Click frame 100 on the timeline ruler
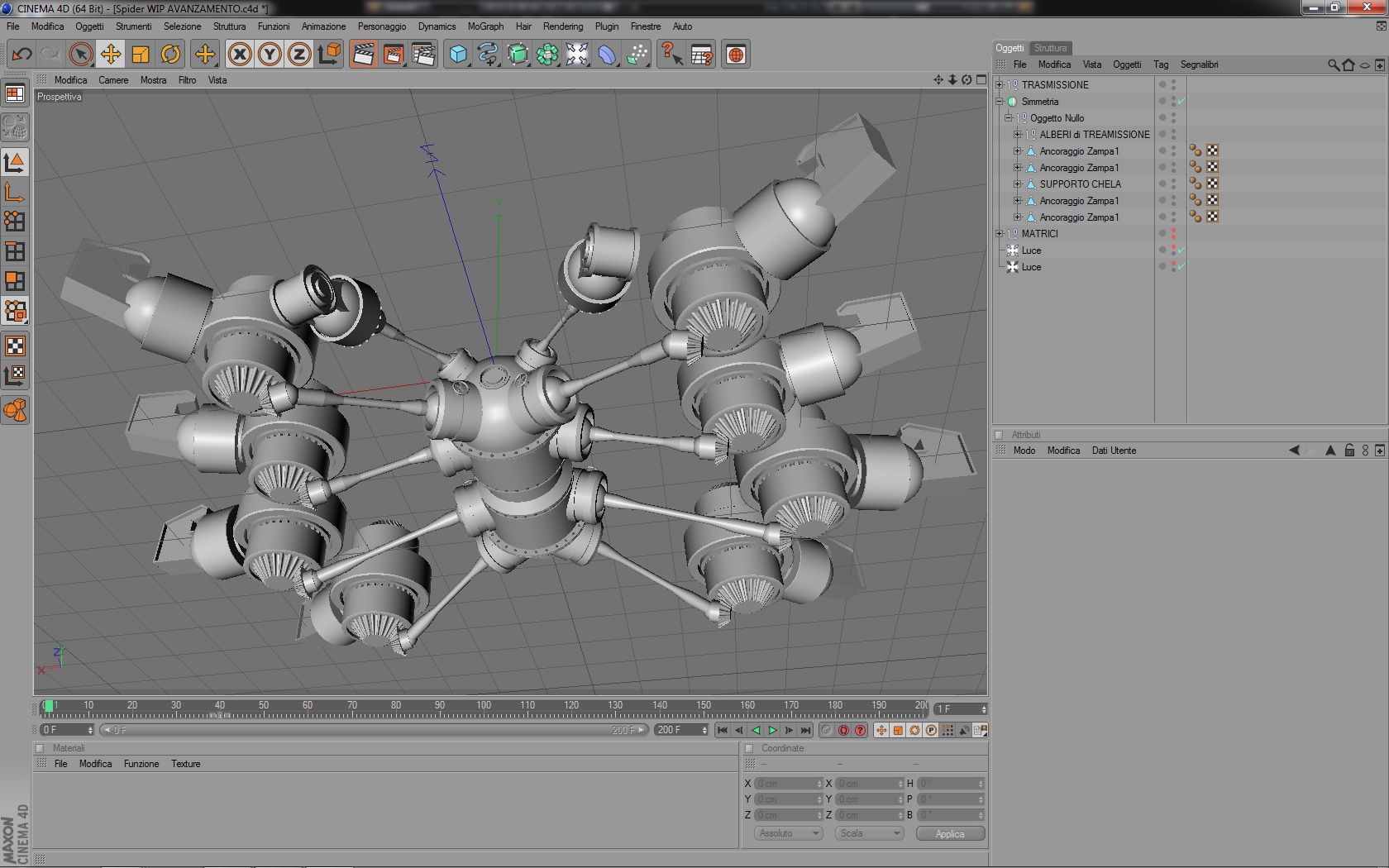Image resolution: width=1389 pixels, height=868 pixels. point(484,709)
